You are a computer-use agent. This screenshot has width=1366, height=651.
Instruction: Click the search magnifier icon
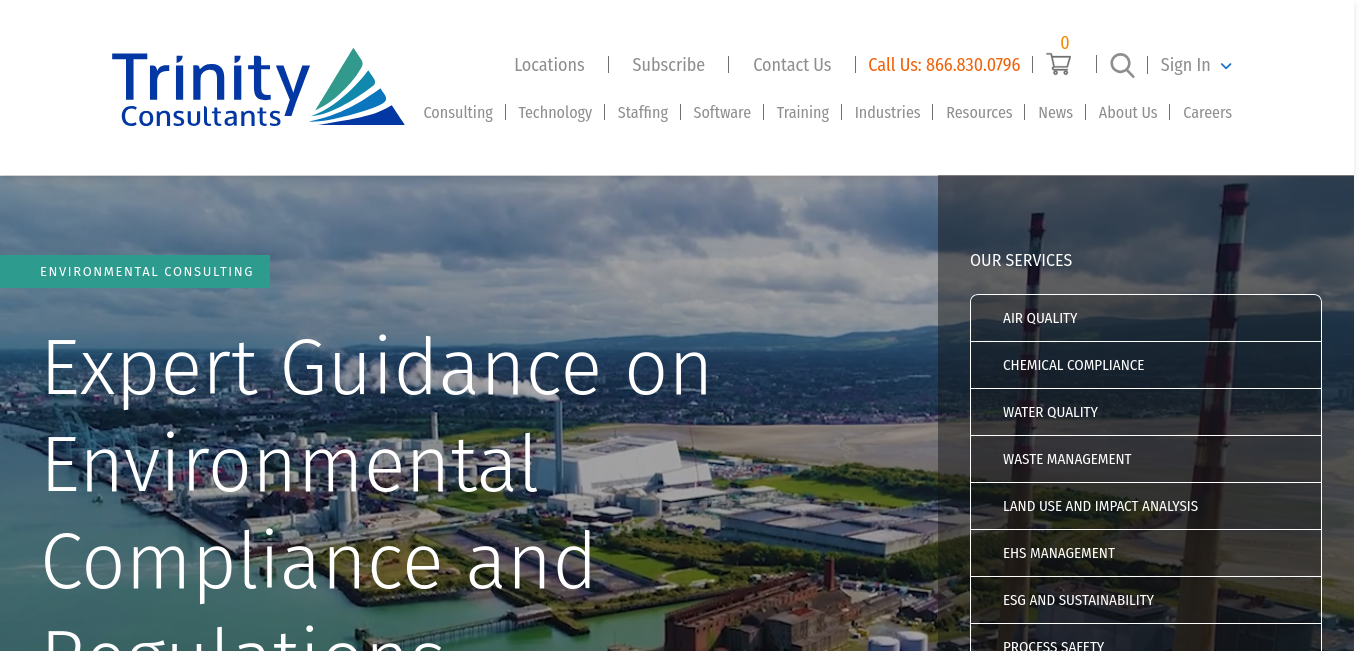(x=1122, y=65)
